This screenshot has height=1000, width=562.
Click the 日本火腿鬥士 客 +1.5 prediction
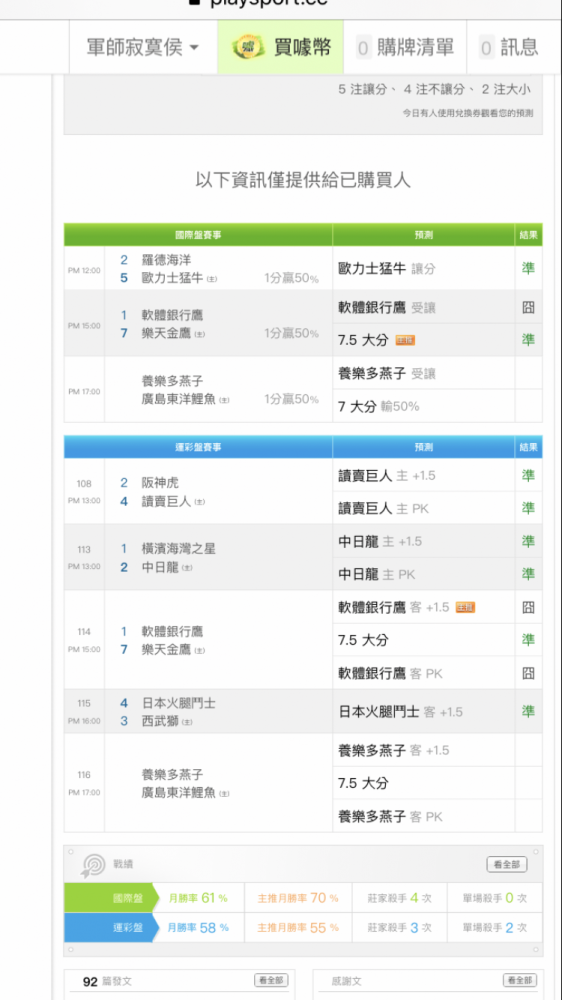pos(401,712)
